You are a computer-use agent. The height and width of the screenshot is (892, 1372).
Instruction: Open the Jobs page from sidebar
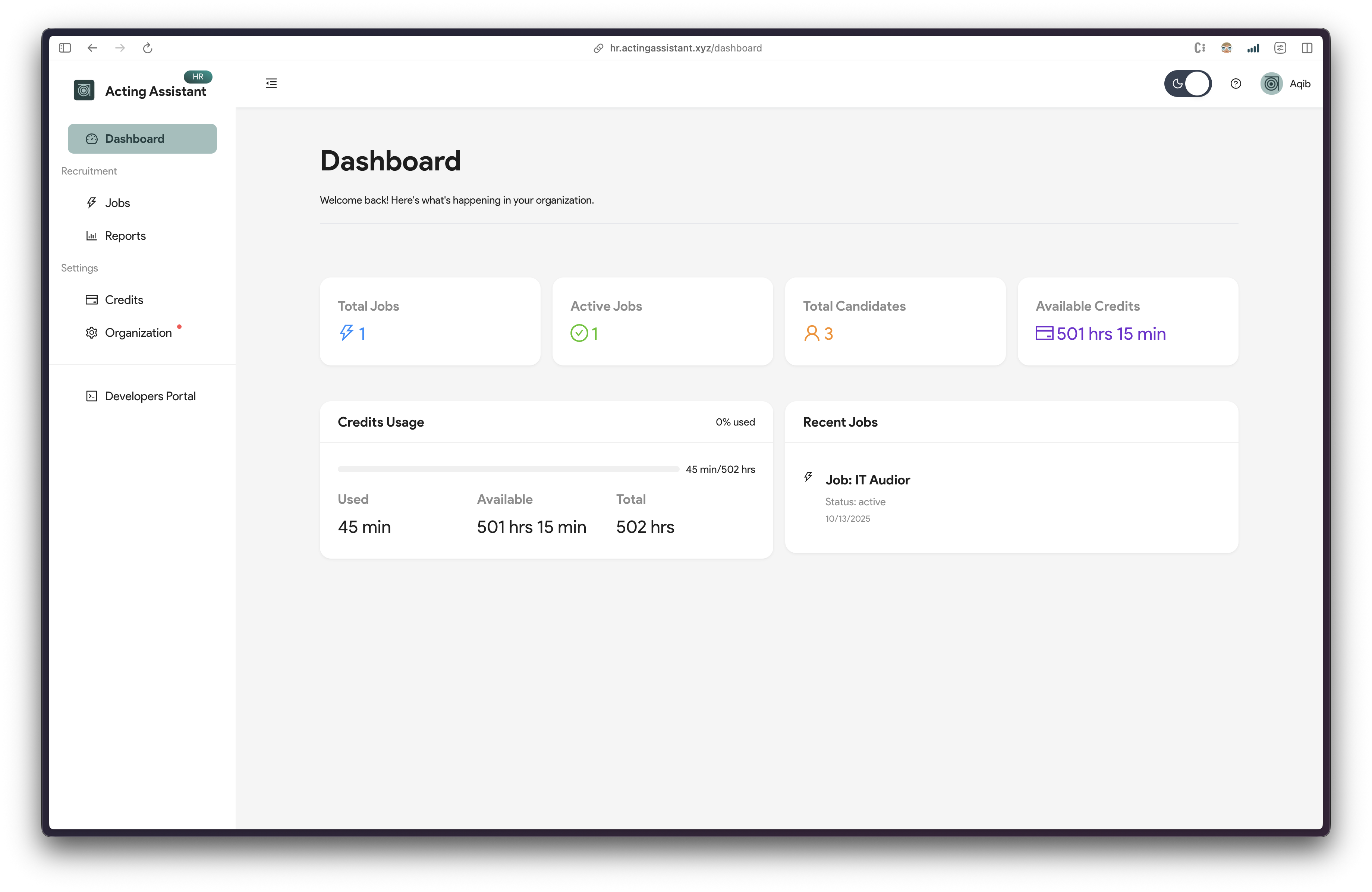(x=117, y=203)
